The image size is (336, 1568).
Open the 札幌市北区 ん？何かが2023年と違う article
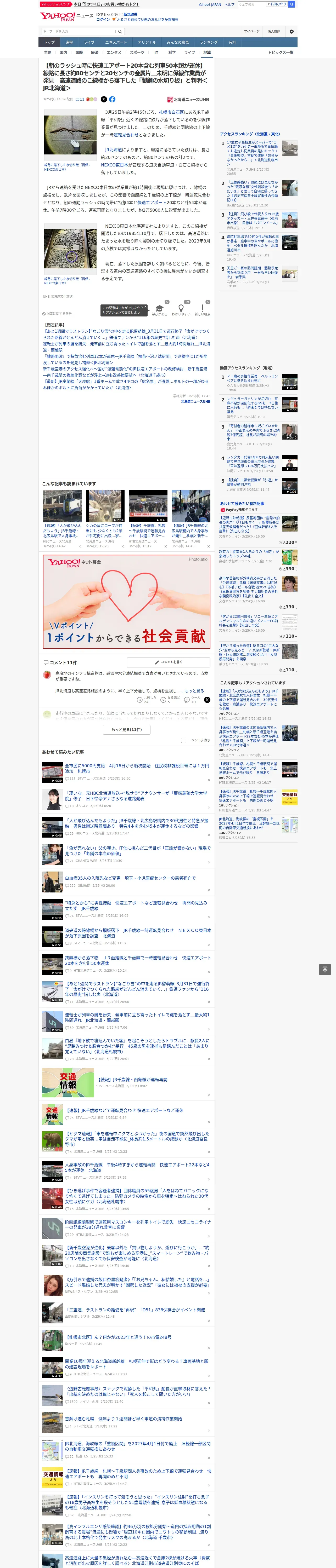coord(118,1337)
